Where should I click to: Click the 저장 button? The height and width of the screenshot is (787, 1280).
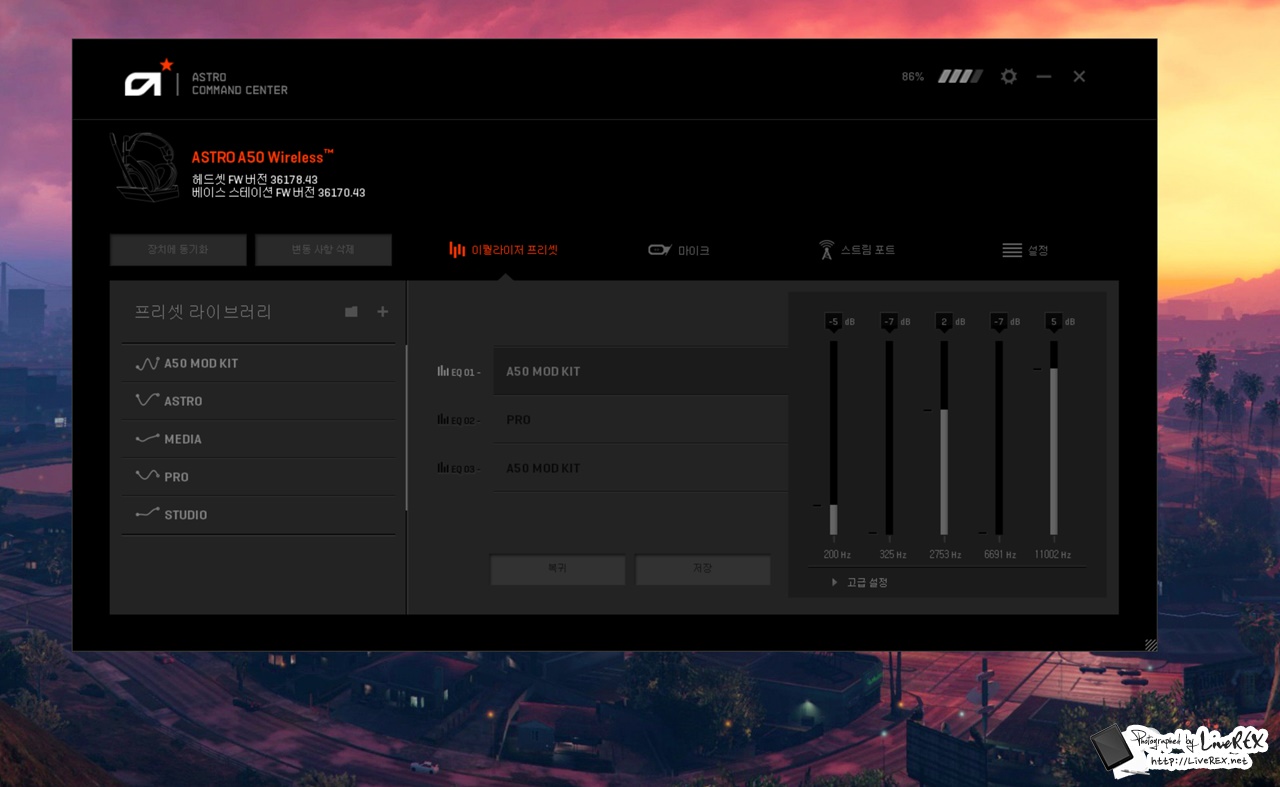703,569
